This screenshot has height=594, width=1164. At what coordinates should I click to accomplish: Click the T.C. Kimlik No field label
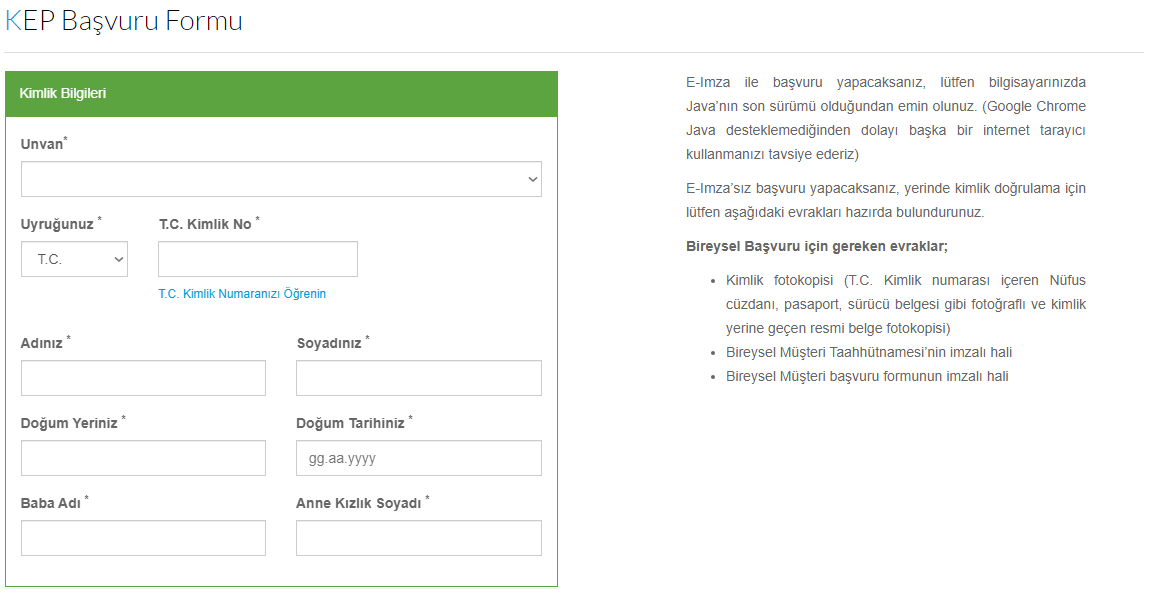(x=209, y=223)
